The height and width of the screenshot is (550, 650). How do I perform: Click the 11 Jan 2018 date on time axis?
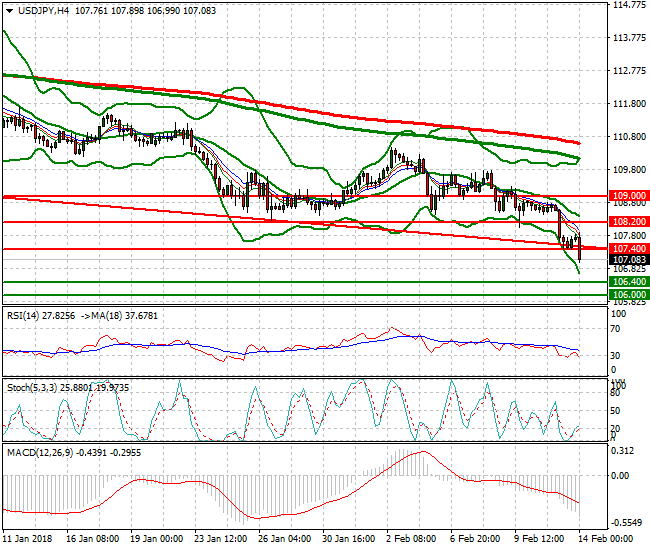(27, 539)
